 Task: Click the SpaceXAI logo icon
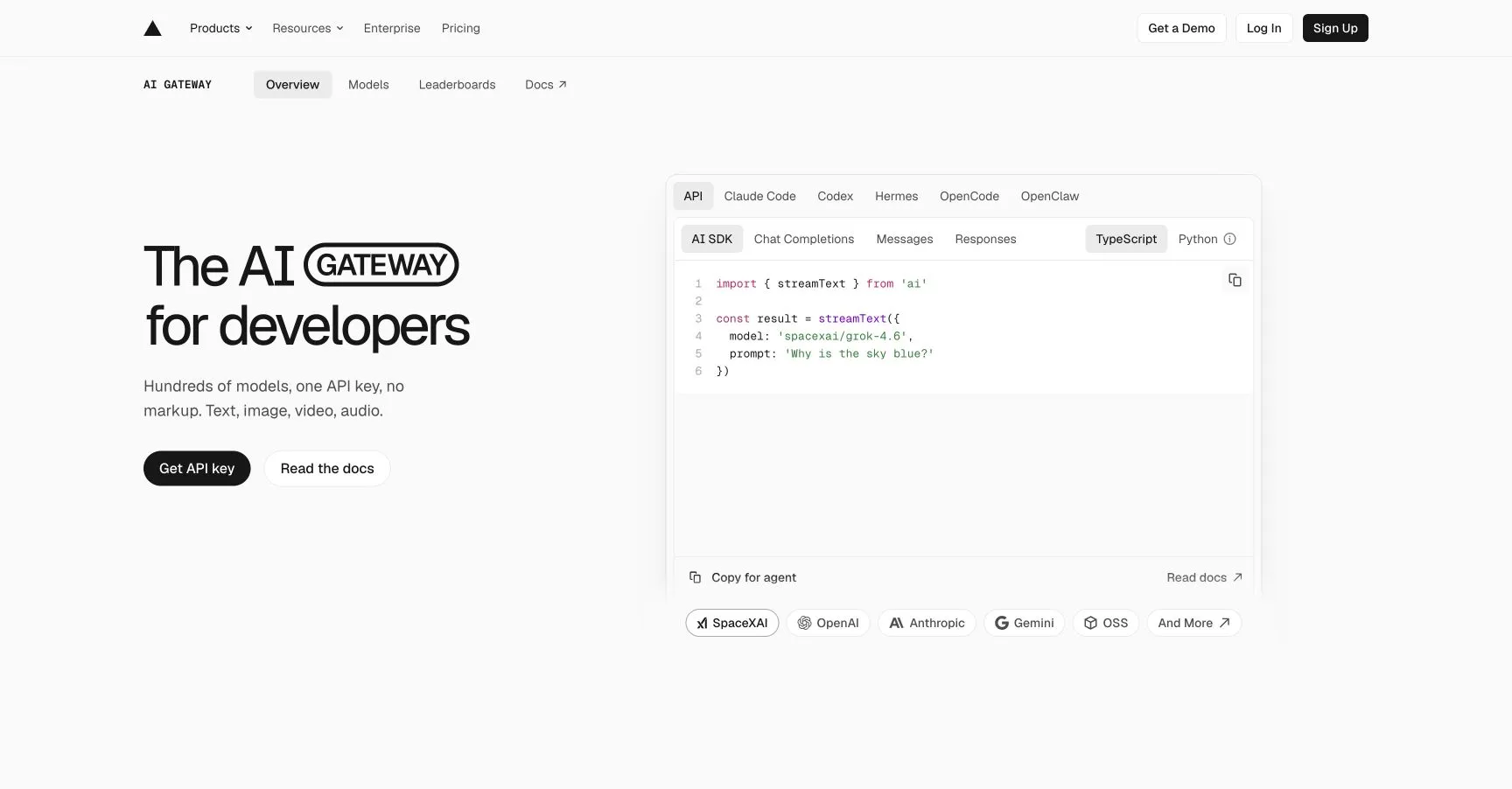point(702,623)
